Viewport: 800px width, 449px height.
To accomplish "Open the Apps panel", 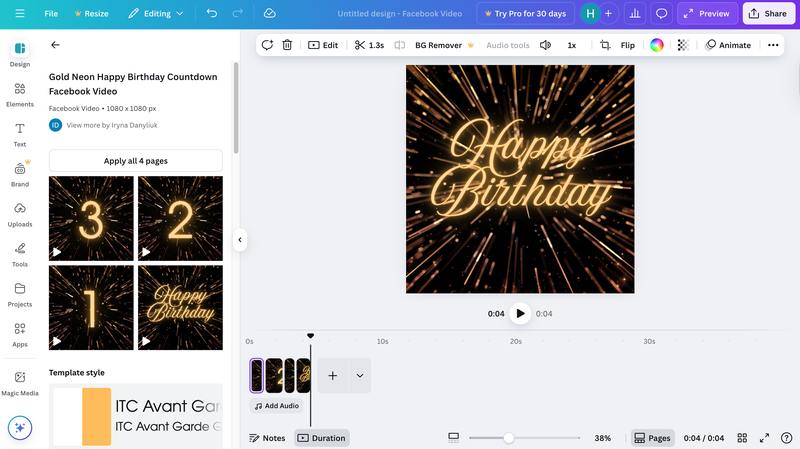I will click(x=20, y=335).
